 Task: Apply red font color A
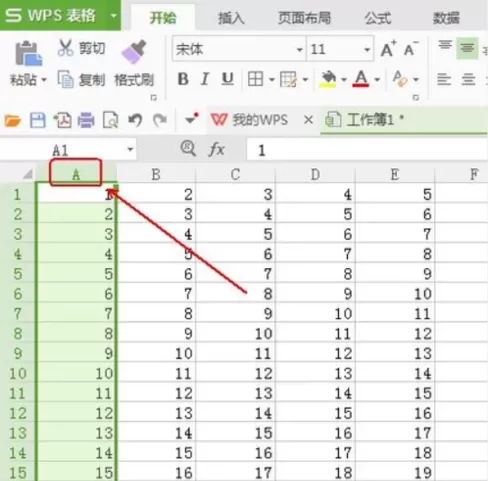pos(361,79)
